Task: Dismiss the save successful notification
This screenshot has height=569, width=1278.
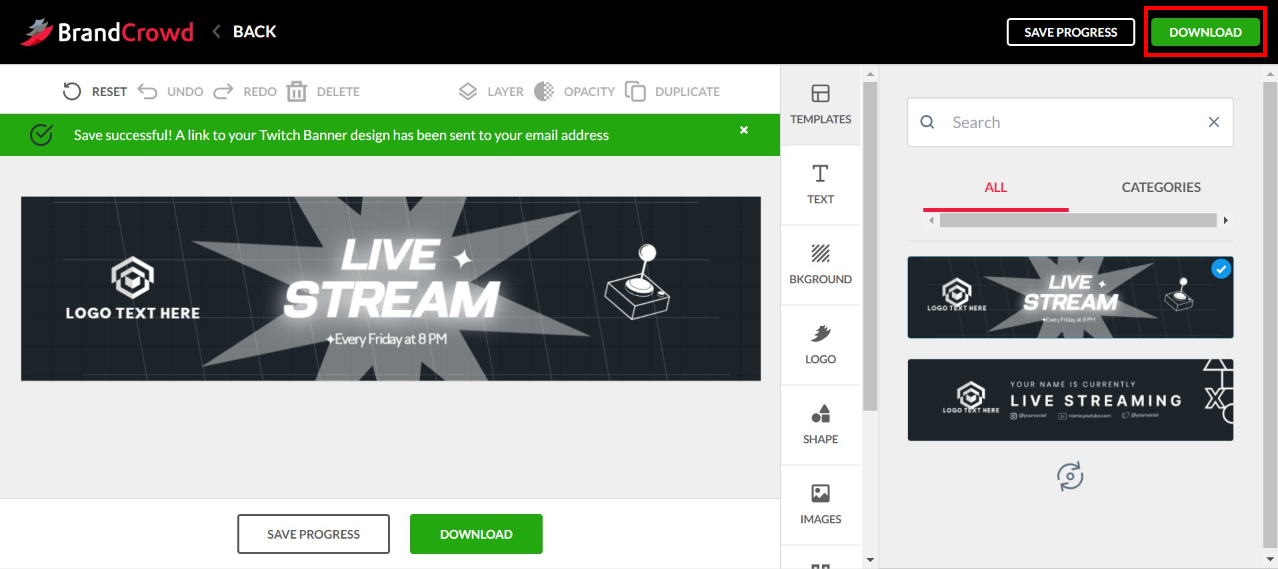Action: coord(744,130)
